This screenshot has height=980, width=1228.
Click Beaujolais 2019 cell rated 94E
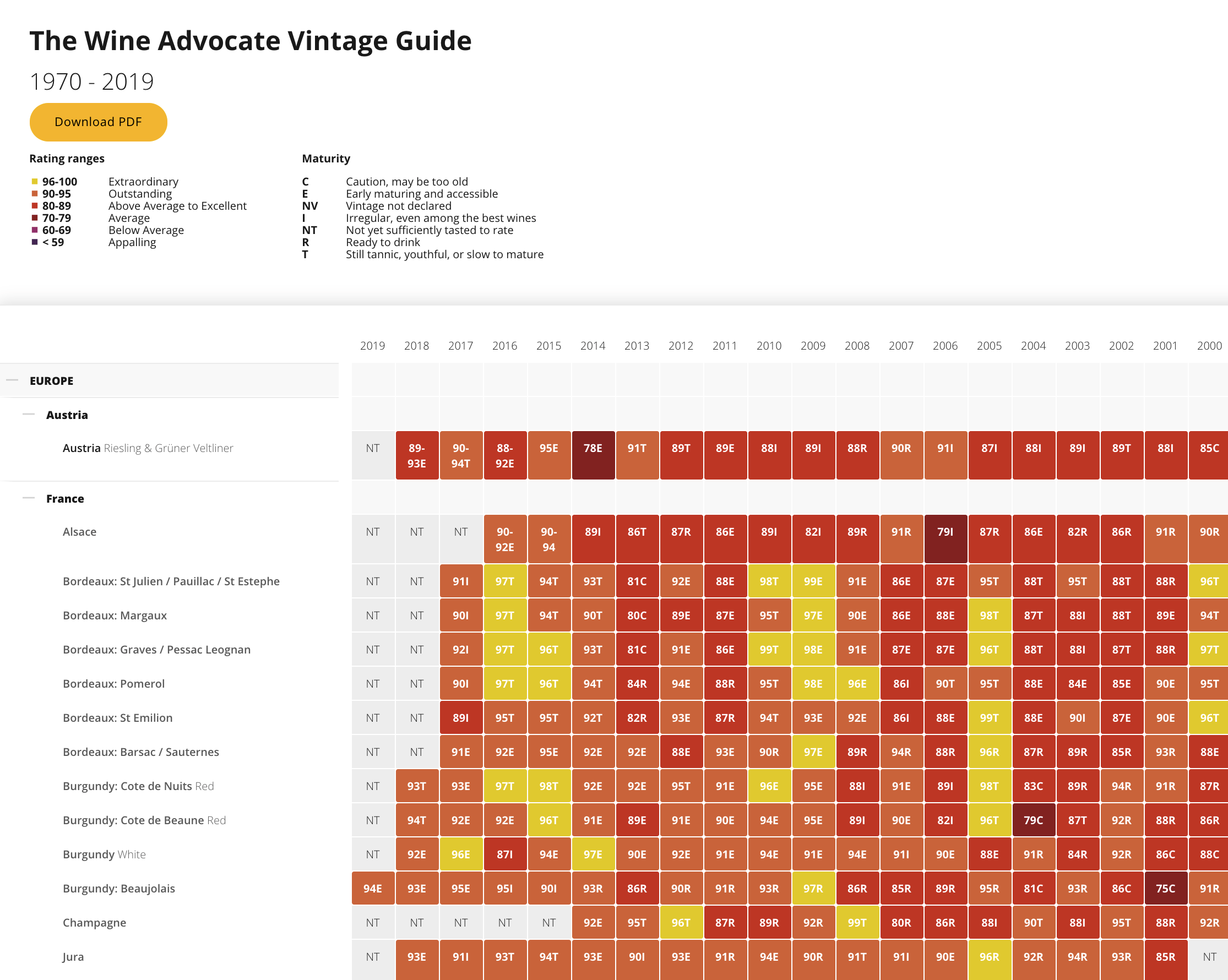[x=372, y=889]
